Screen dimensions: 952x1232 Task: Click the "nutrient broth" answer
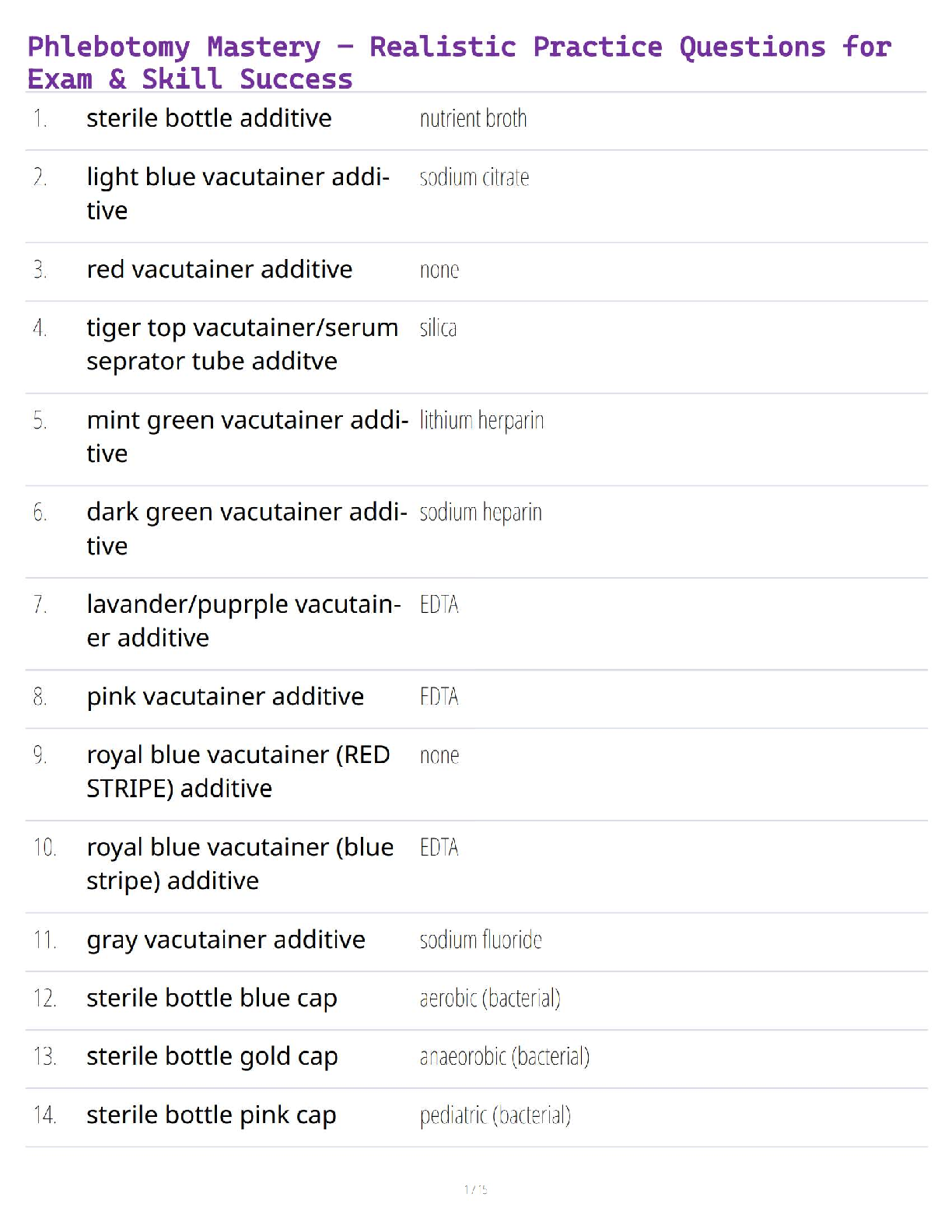coord(473,119)
